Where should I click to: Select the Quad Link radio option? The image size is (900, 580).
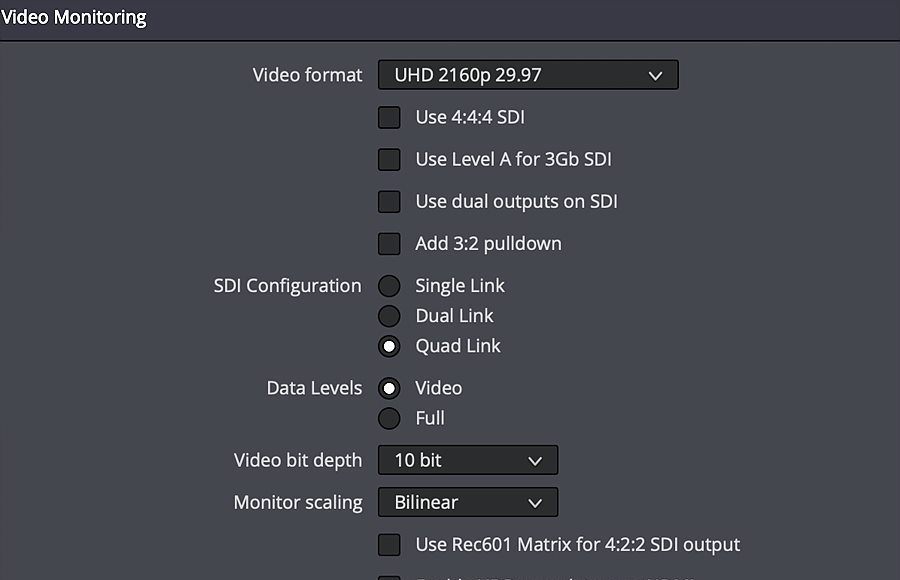[389, 346]
